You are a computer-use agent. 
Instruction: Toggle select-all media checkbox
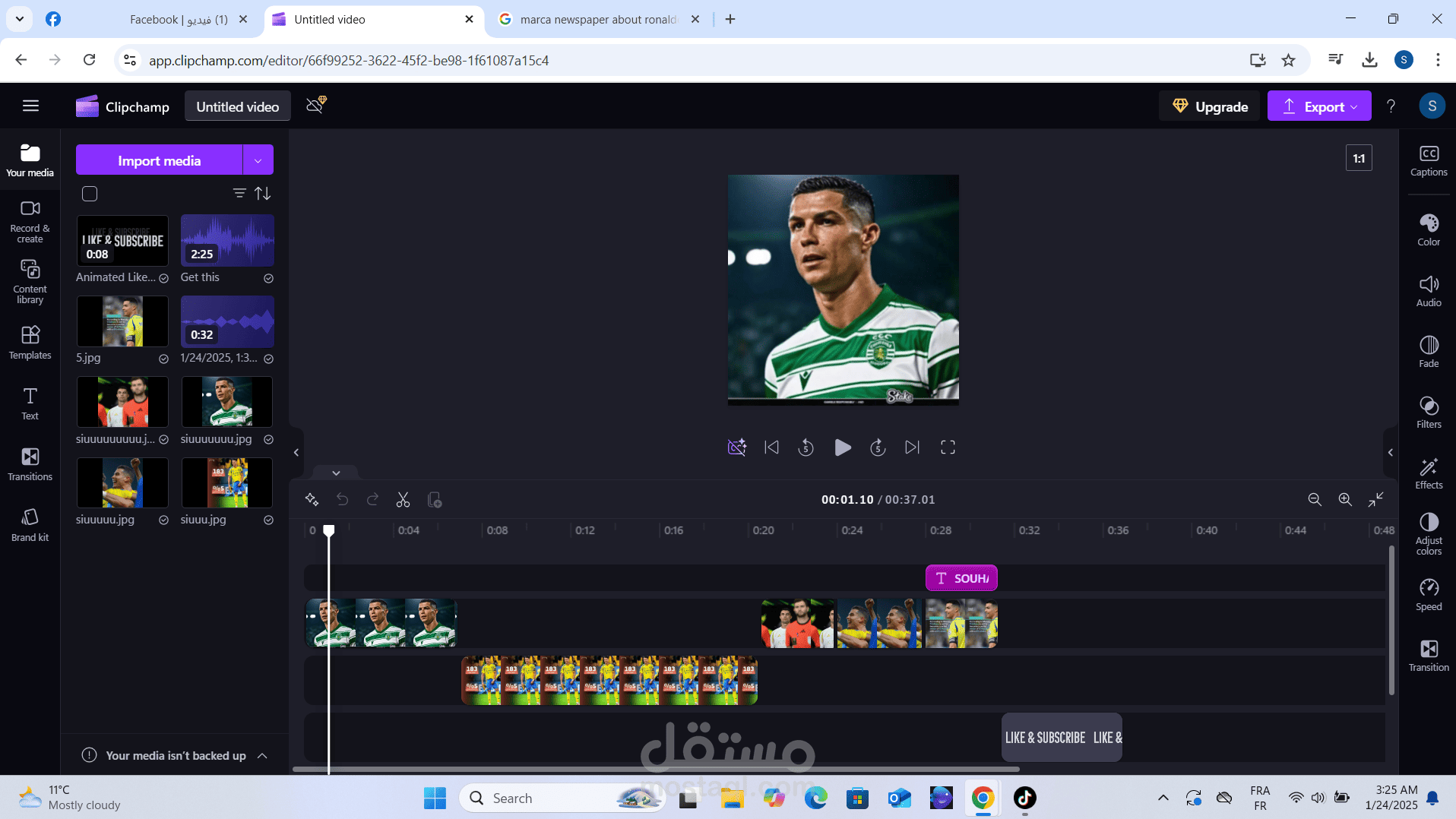[x=90, y=194]
